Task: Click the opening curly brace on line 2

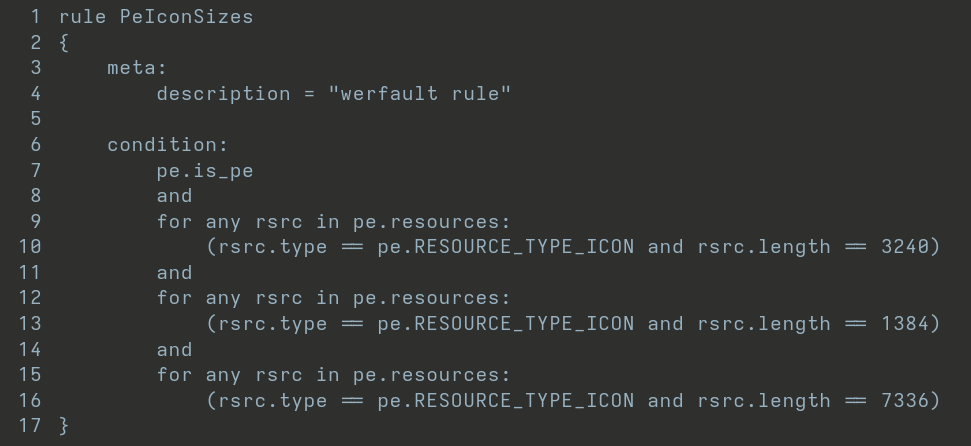Action: (64, 43)
